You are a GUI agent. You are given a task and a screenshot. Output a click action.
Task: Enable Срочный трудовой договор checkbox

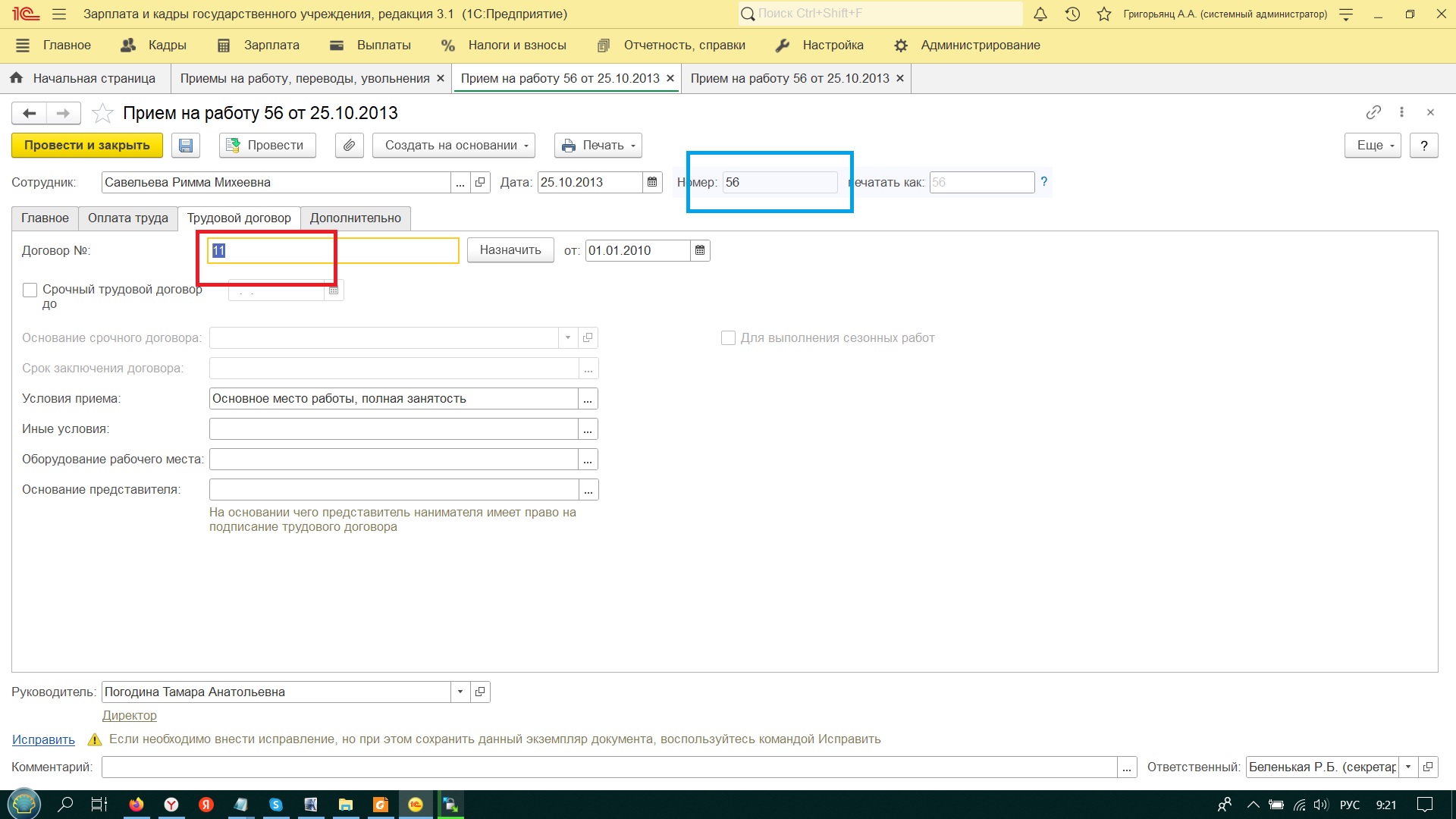[30, 290]
